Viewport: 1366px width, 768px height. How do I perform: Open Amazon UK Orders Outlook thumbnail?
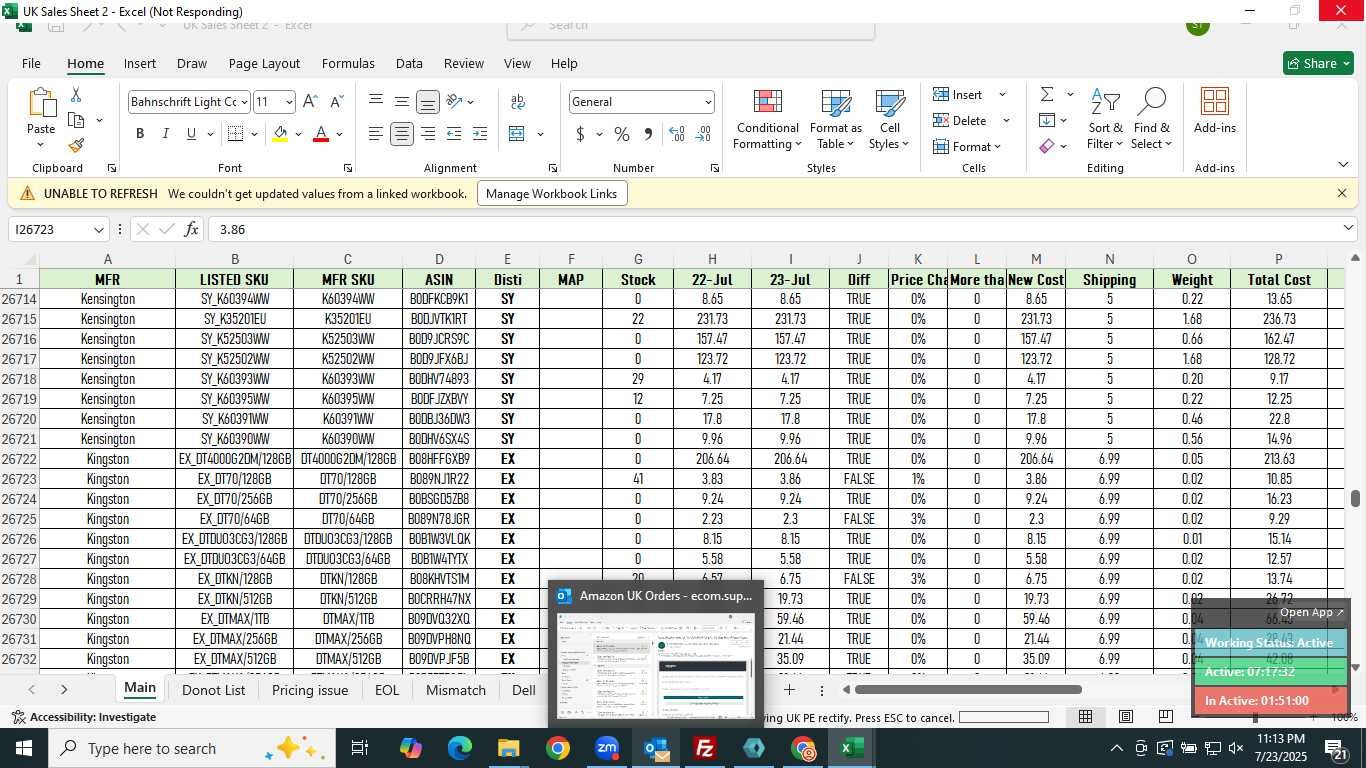click(656, 652)
